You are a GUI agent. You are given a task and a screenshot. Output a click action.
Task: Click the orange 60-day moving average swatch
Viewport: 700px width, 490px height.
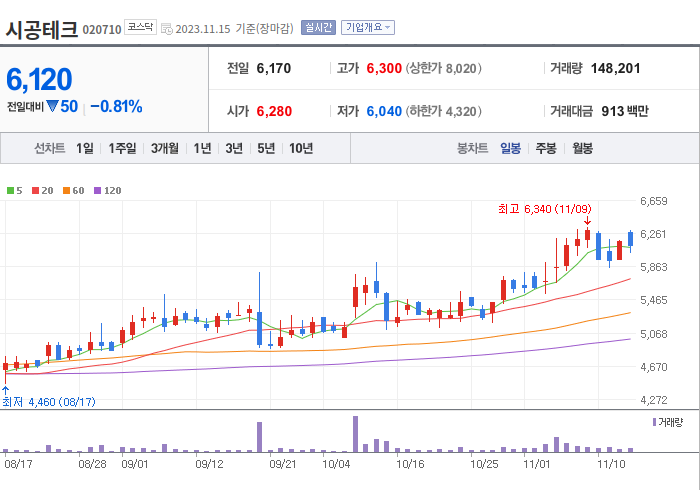point(67,191)
